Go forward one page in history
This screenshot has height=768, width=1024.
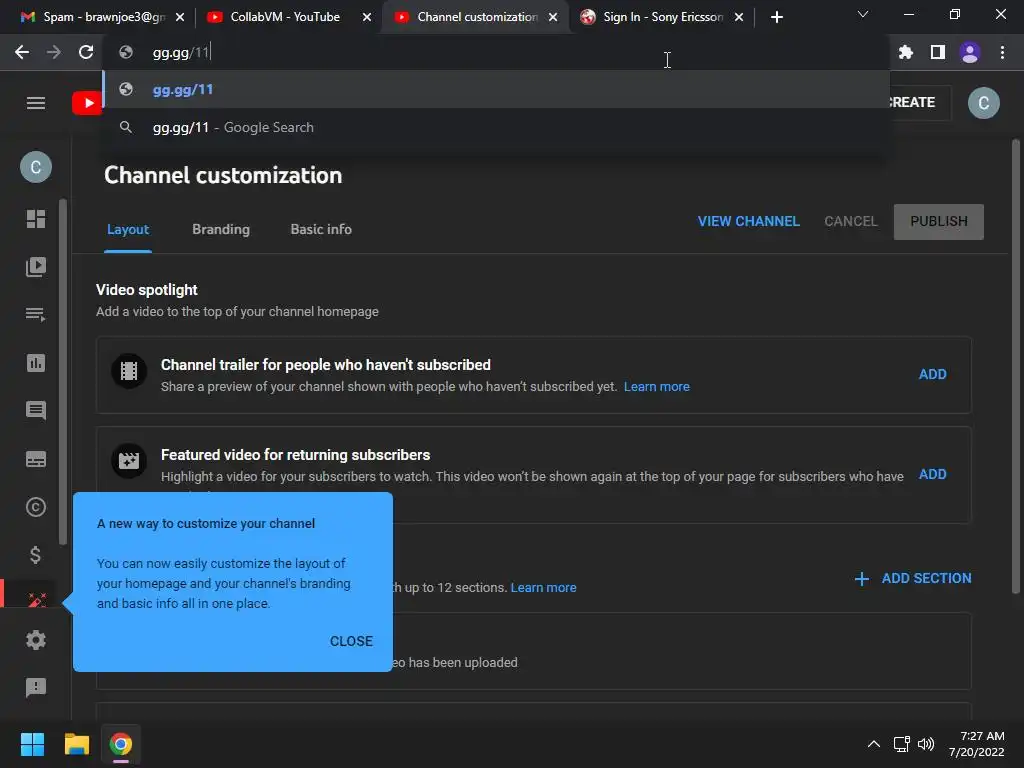click(x=54, y=52)
